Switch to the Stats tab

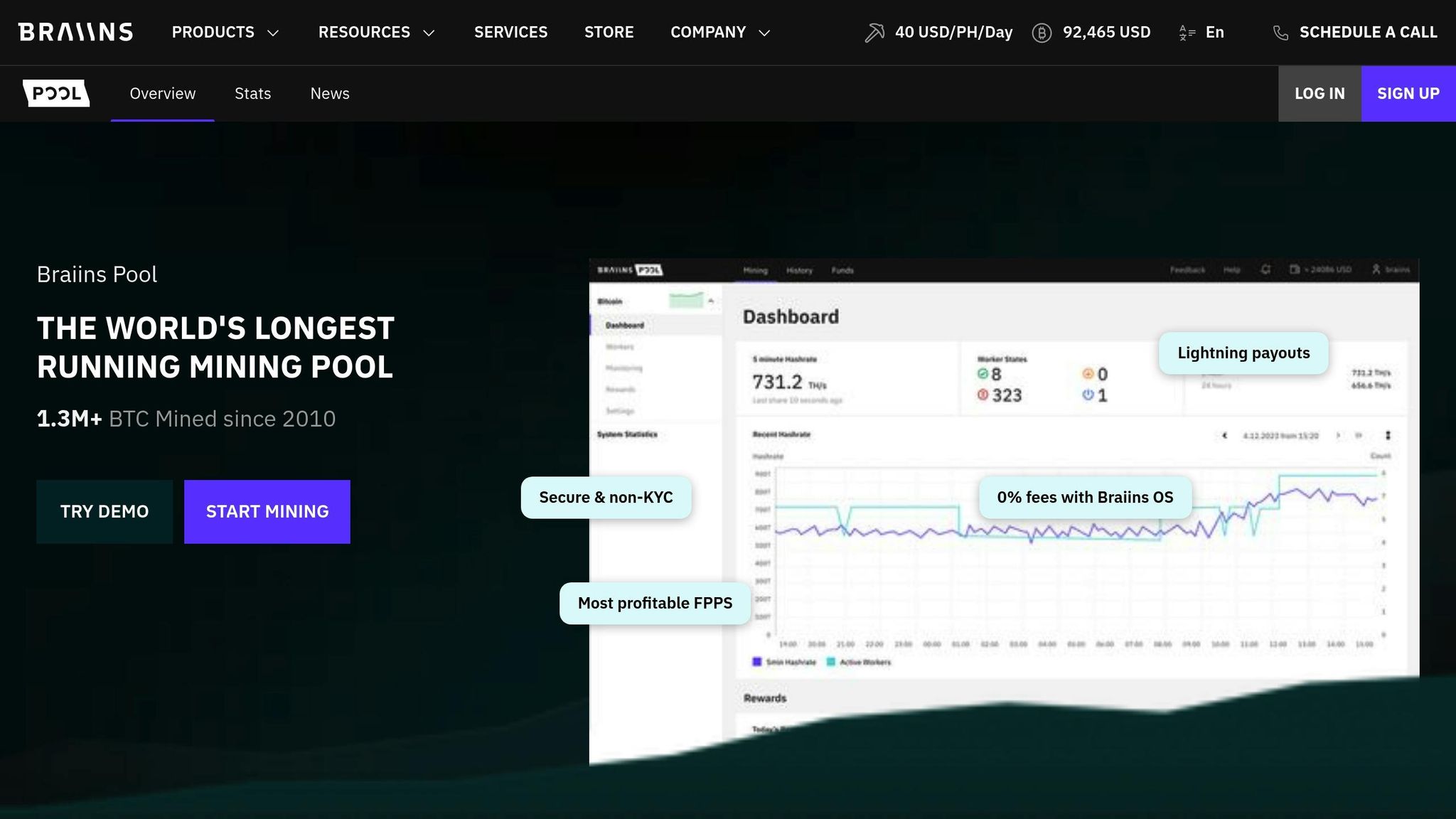tap(252, 94)
